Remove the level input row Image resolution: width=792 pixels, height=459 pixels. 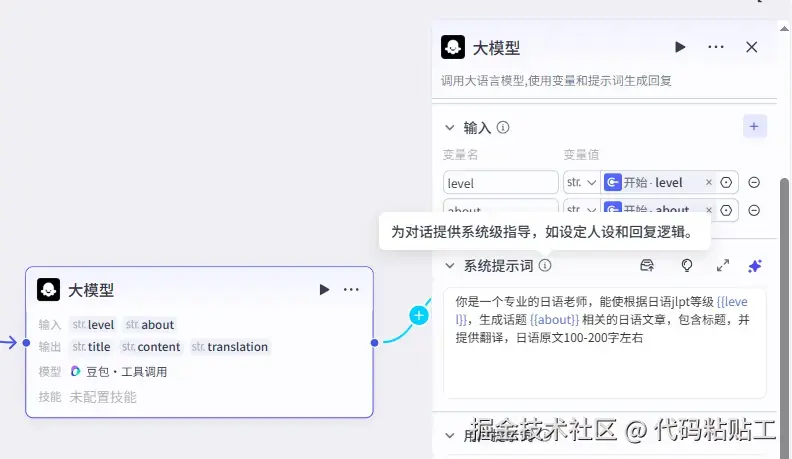754,182
